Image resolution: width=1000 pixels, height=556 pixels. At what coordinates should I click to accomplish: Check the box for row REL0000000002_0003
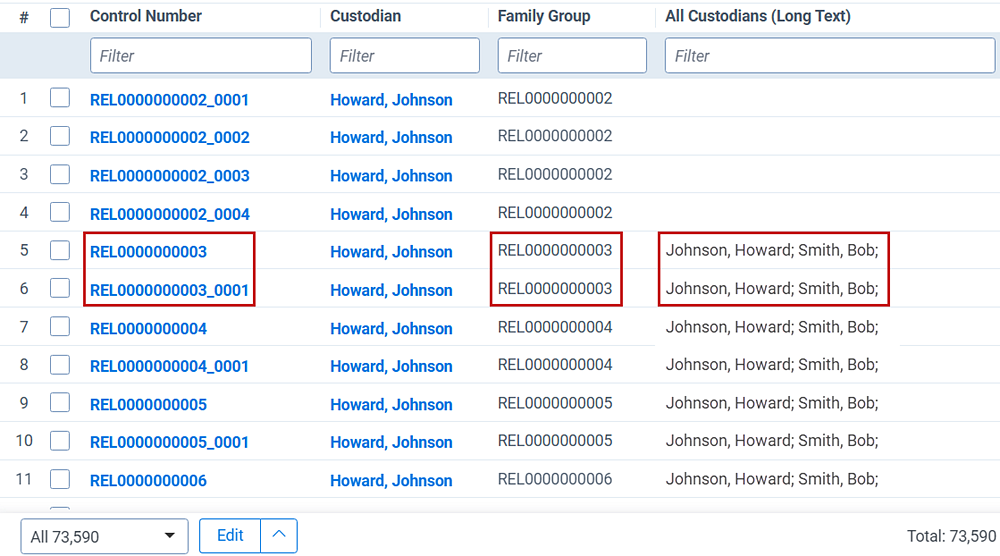(x=60, y=174)
